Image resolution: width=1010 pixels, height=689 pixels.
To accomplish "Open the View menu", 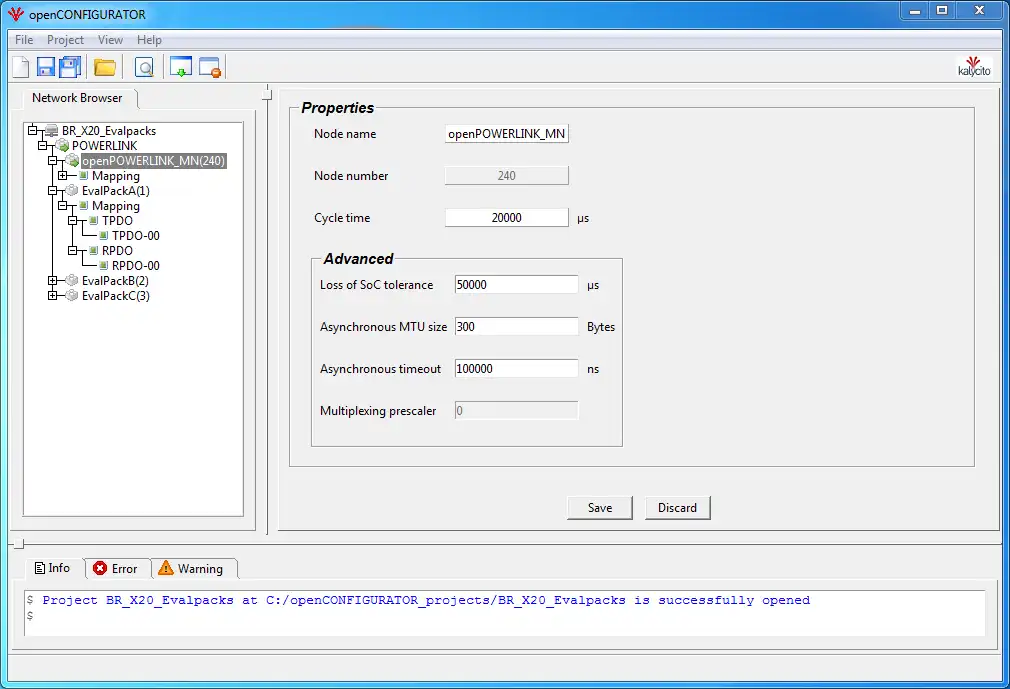I will pos(110,40).
